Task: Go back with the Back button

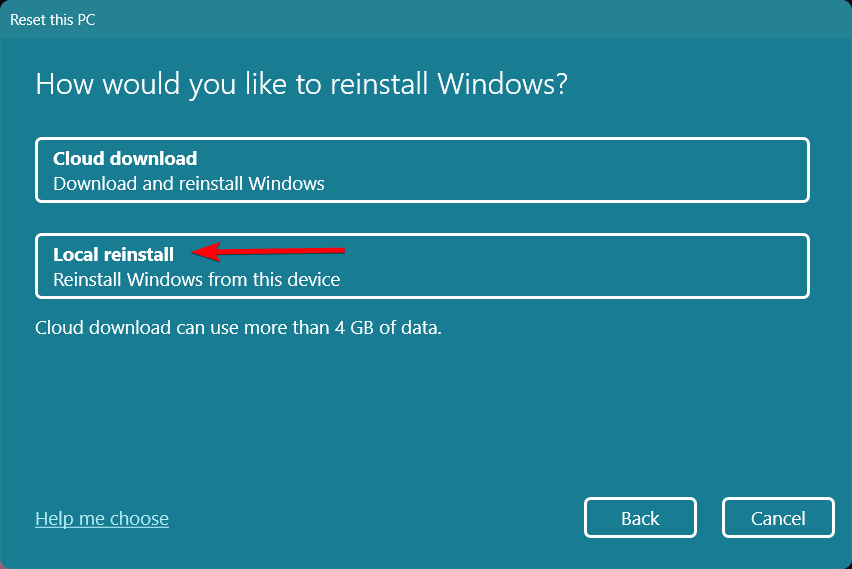Action: (640, 518)
